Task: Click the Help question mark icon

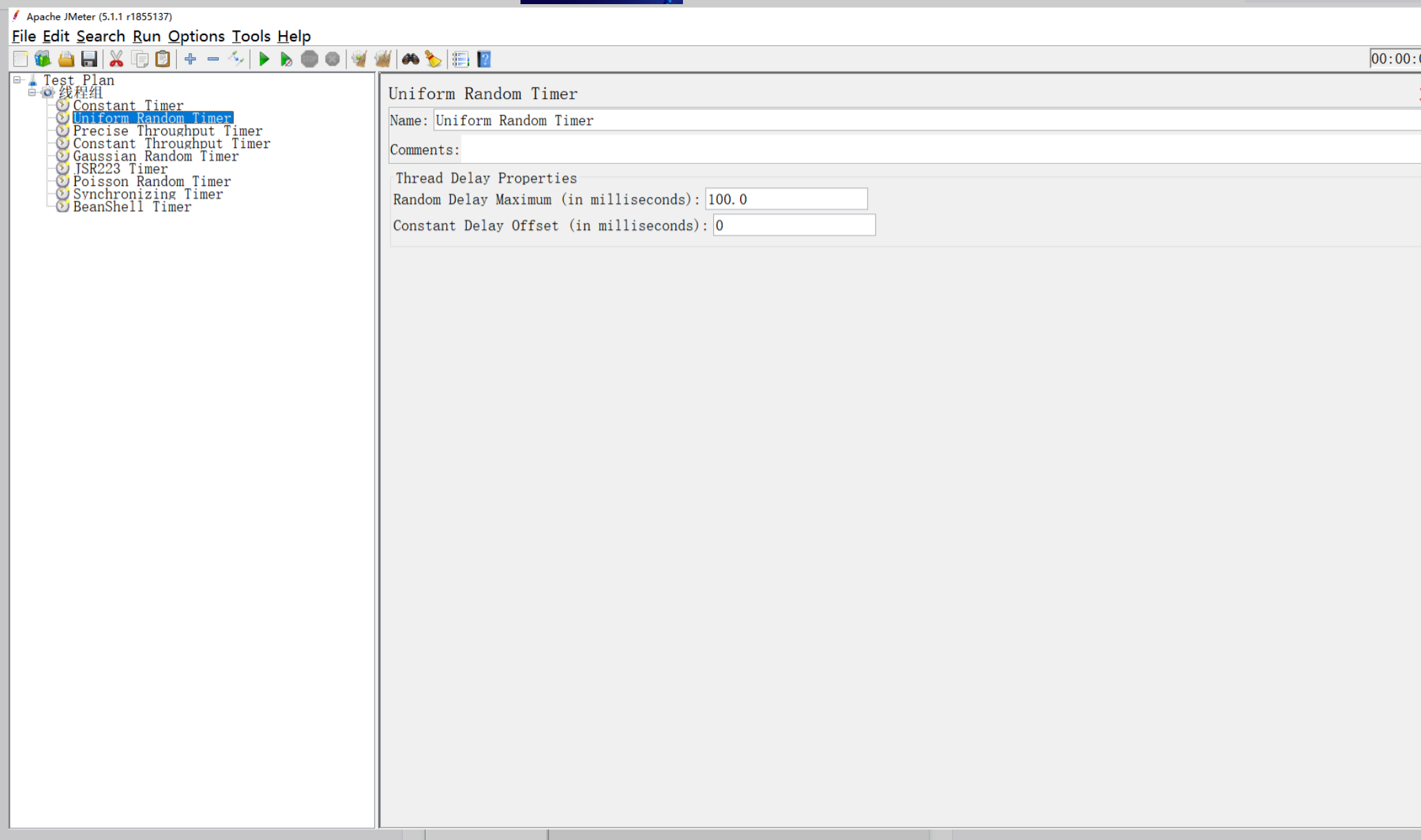Action: point(484,59)
